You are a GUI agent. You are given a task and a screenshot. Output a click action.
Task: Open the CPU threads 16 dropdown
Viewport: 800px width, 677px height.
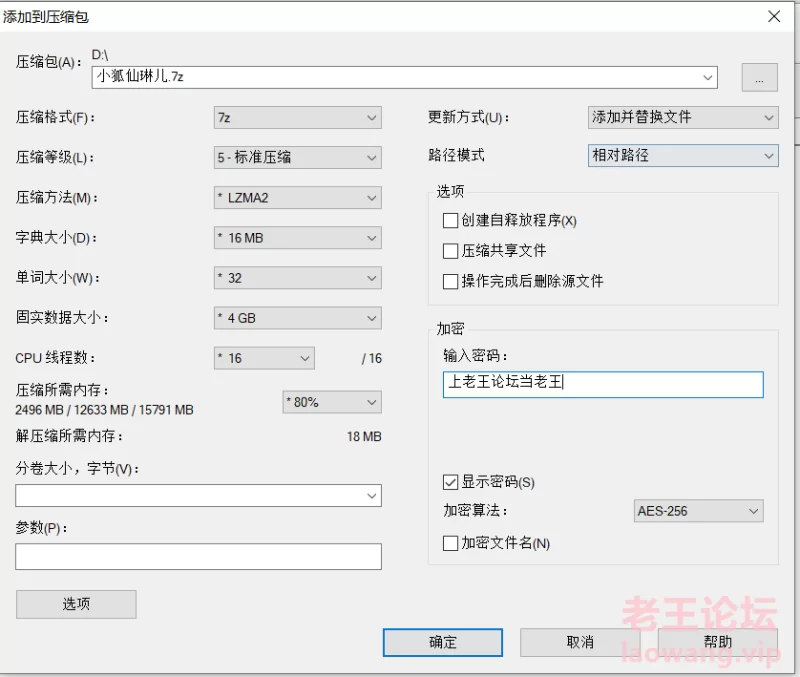(264, 358)
